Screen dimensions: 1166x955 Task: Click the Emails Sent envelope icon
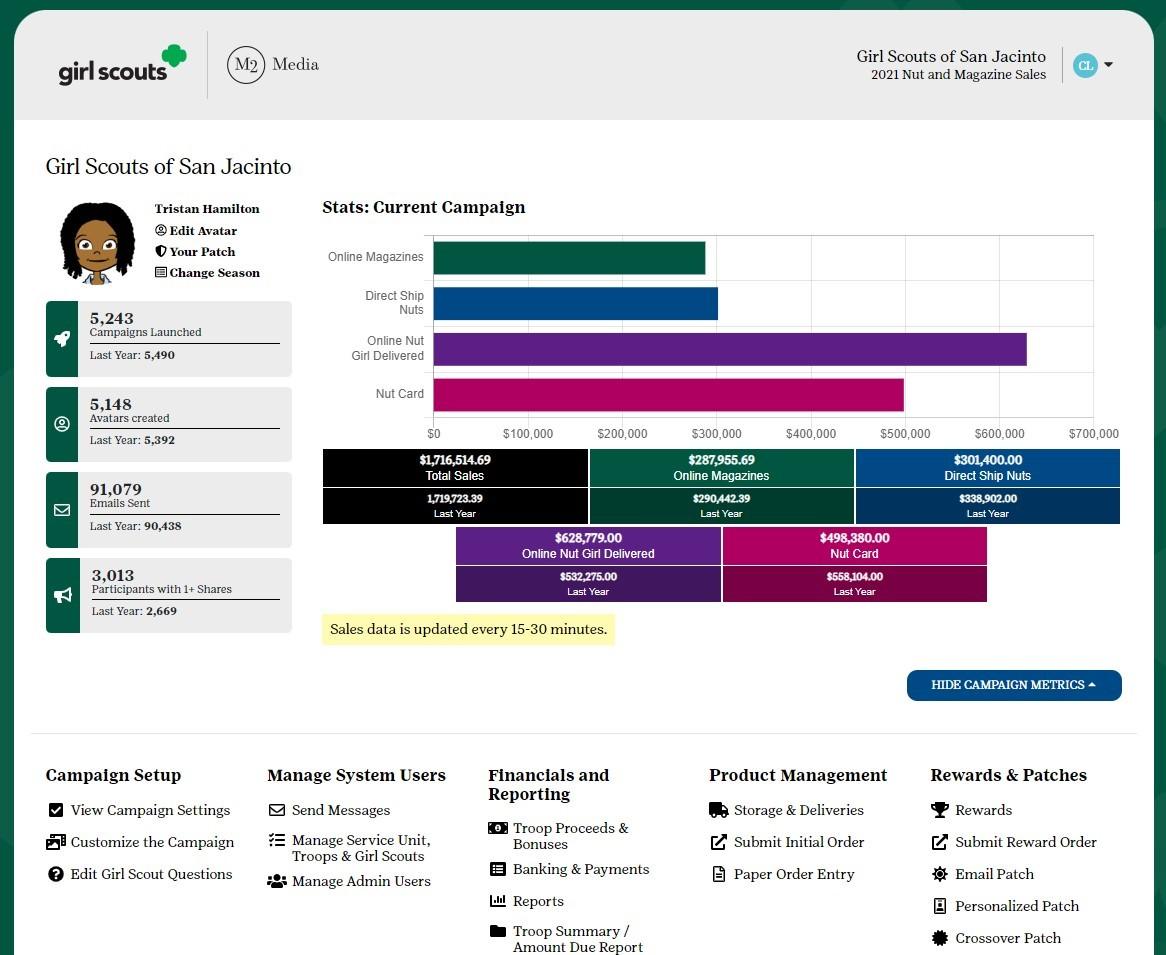tap(62, 509)
